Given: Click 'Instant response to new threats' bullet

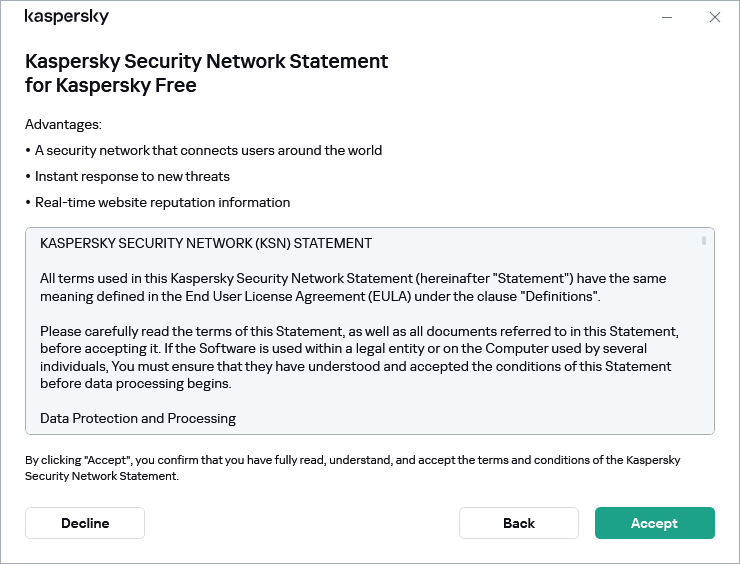Looking at the screenshot, I should coord(132,177).
